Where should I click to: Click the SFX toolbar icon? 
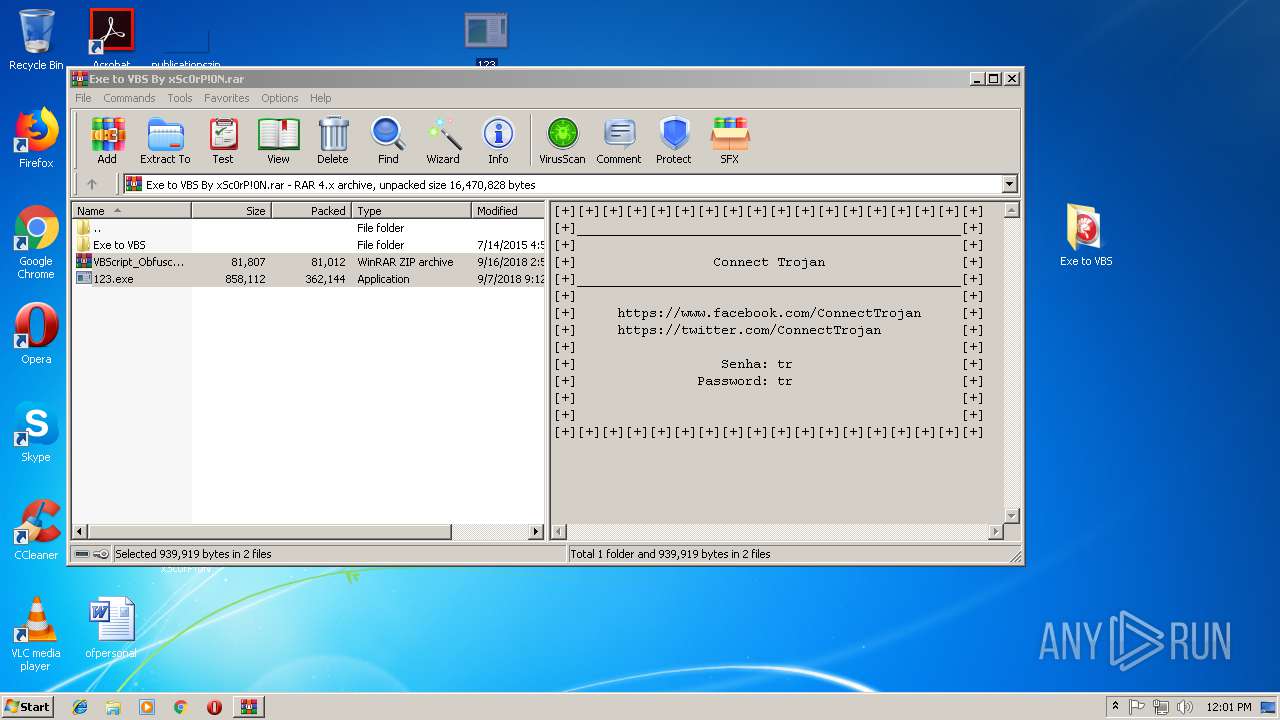730,140
